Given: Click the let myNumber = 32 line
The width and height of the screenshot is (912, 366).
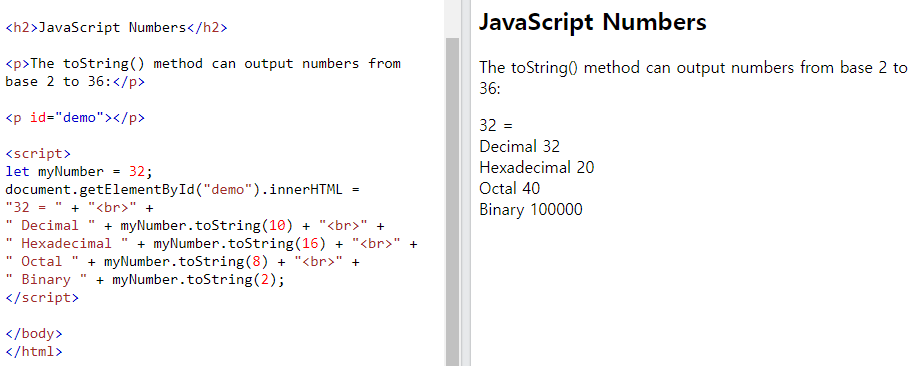Looking at the screenshot, I should tap(79, 172).
